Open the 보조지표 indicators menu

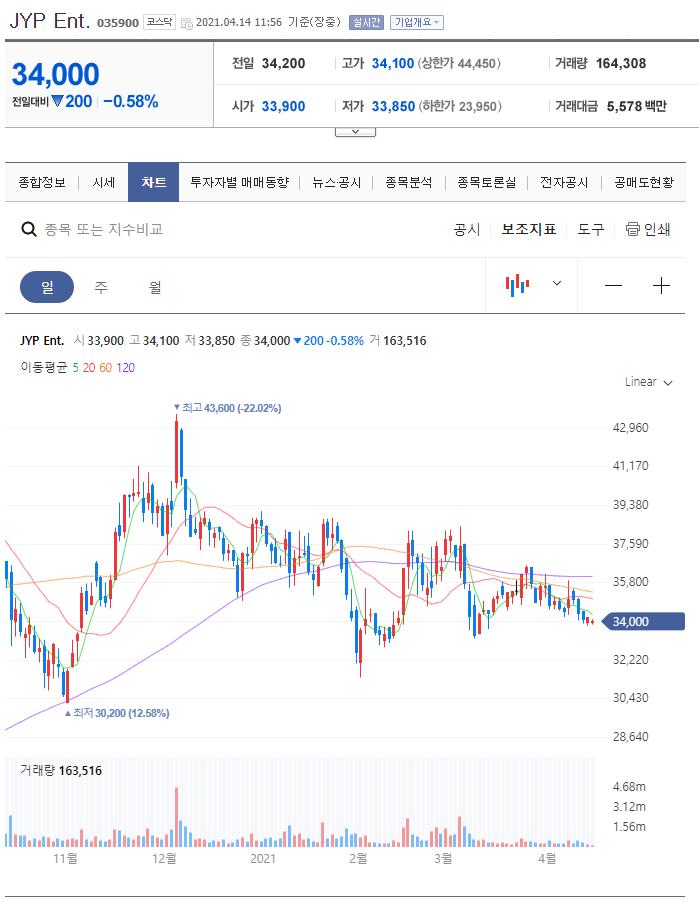[x=529, y=229]
